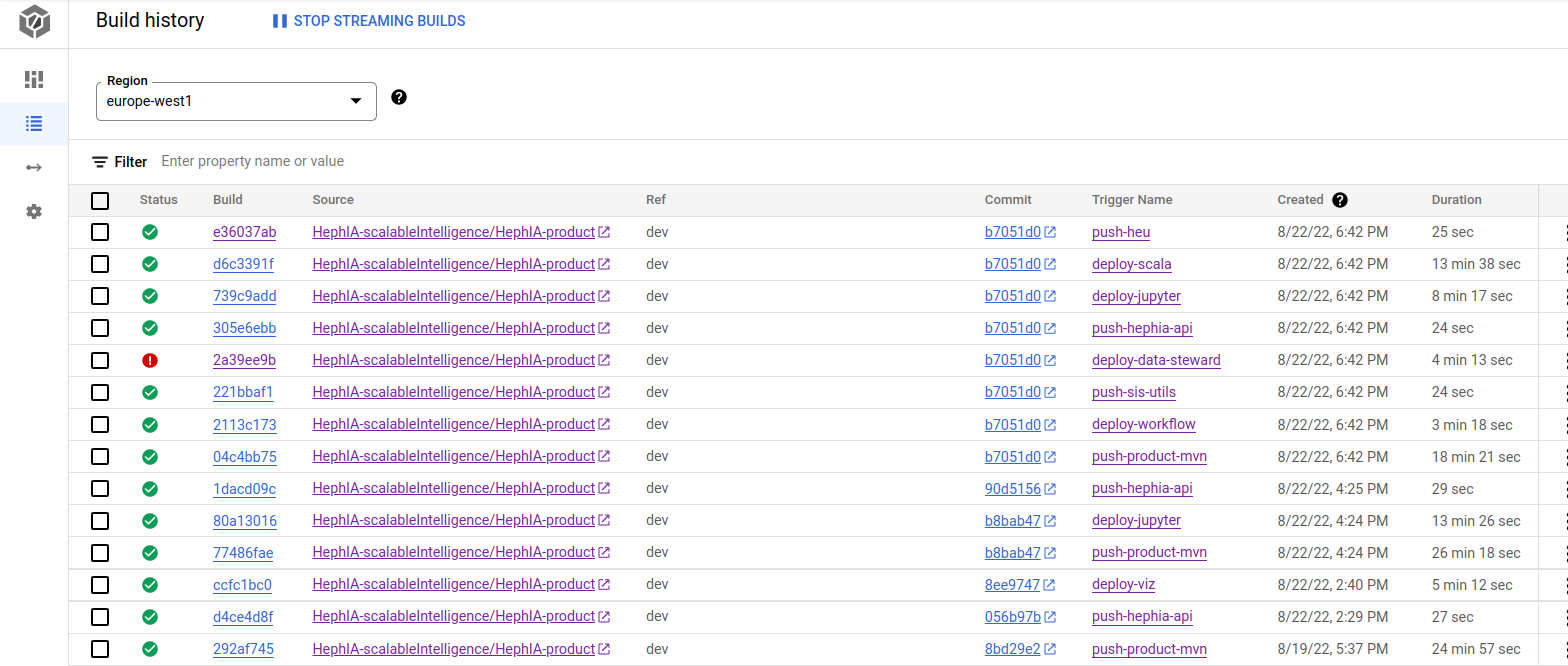
Task: Select the Build history list icon
Action: tap(34, 124)
